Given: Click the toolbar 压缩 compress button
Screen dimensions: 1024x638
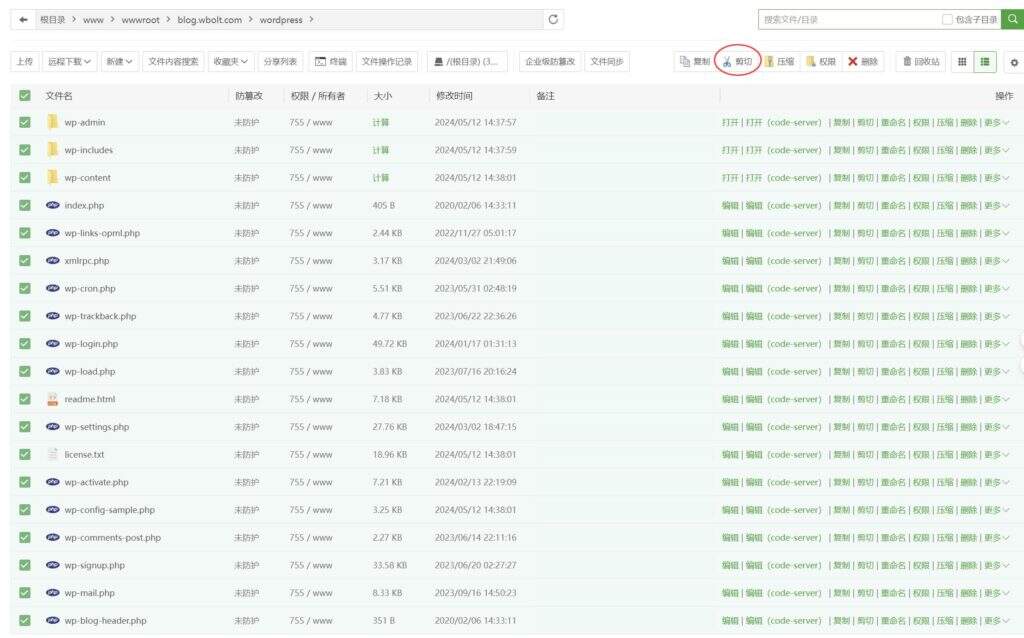Looking at the screenshot, I should tap(780, 61).
